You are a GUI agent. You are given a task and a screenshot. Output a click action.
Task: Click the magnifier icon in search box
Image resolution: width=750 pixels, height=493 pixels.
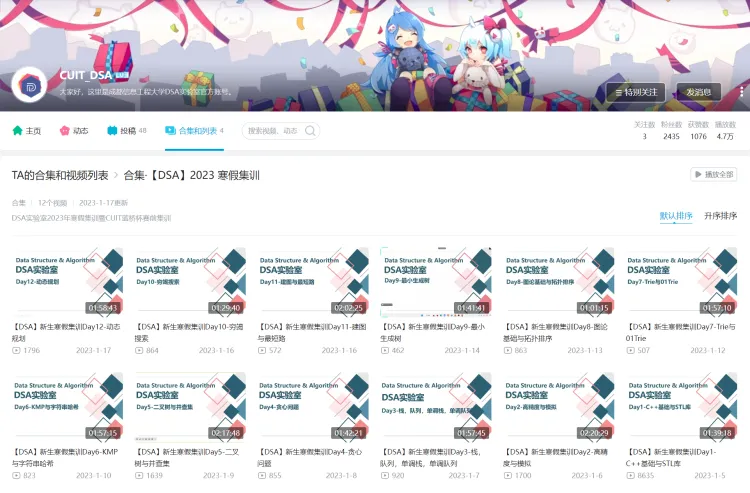tap(309, 131)
